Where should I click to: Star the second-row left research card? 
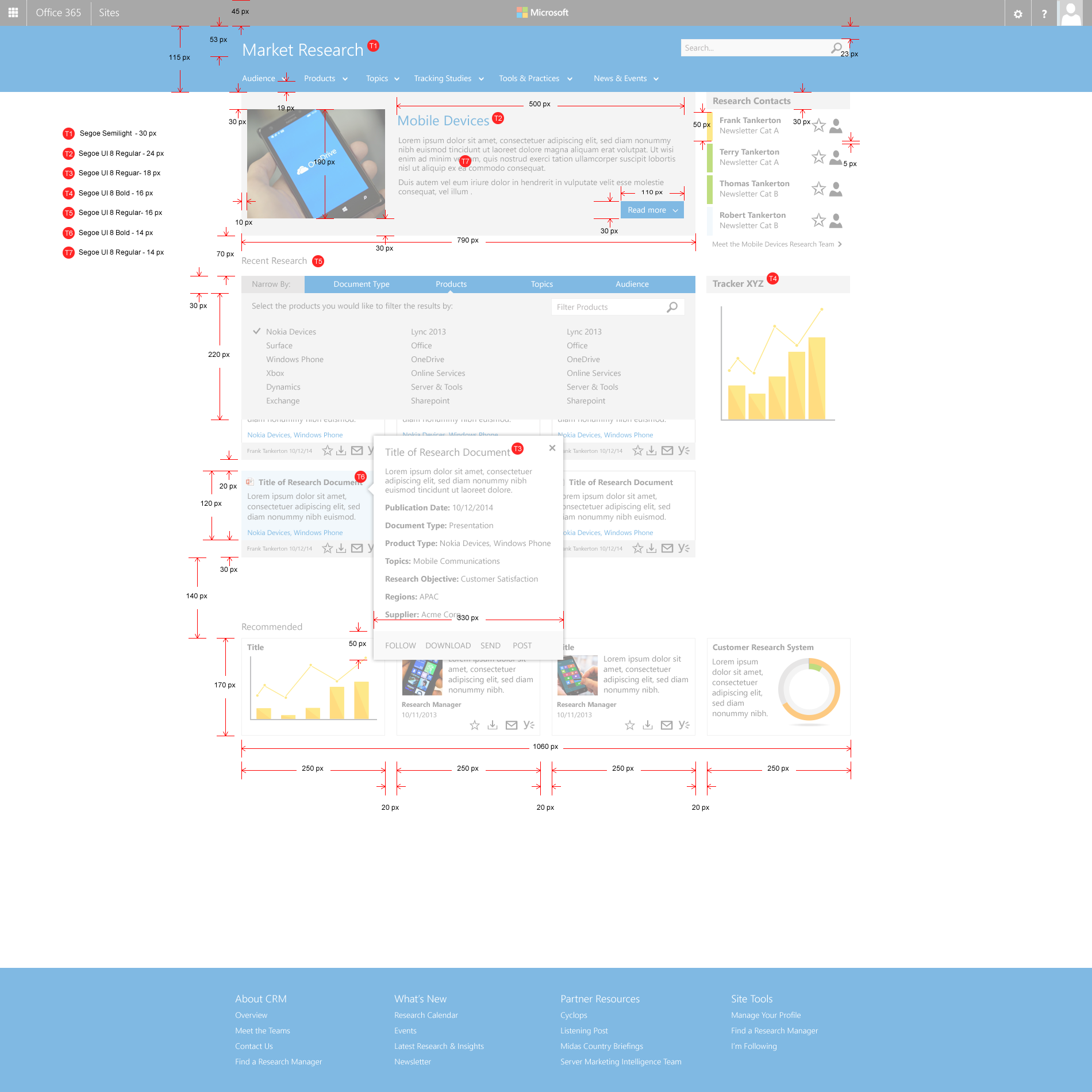[327, 548]
